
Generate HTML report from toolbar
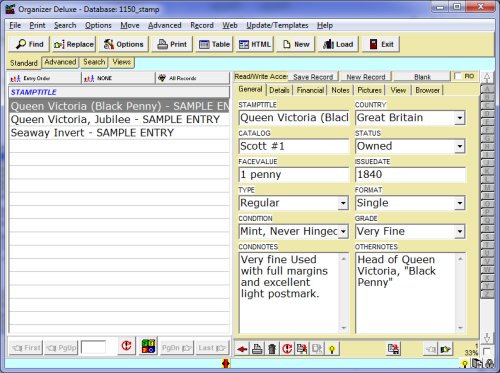pyautogui.click(x=255, y=44)
